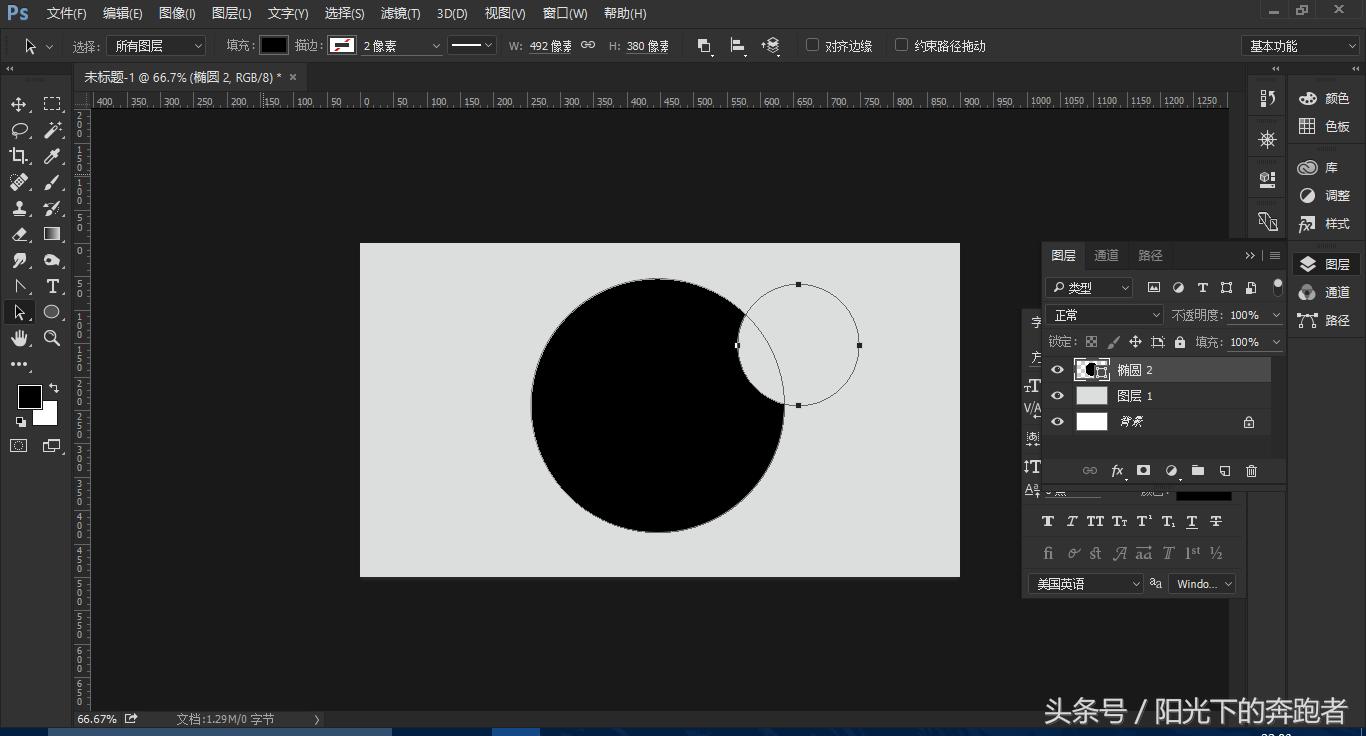
Task: Select the Crop tool
Action: pyautogui.click(x=19, y=156)
